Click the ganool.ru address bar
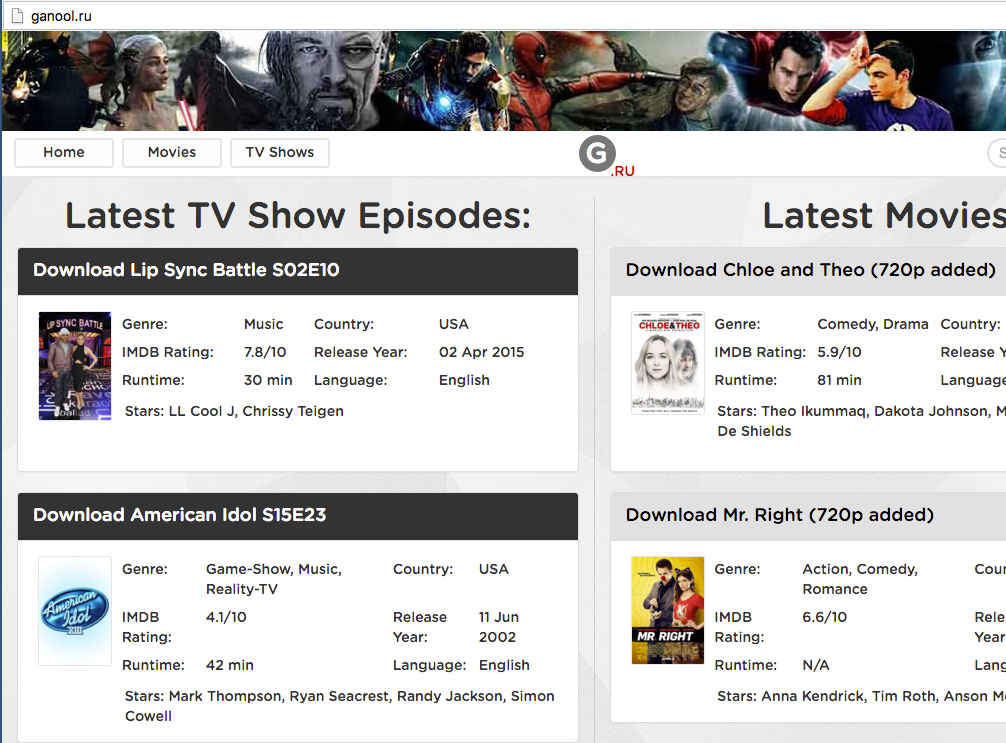Viewport: 1006px width, 743px height. 504,15
